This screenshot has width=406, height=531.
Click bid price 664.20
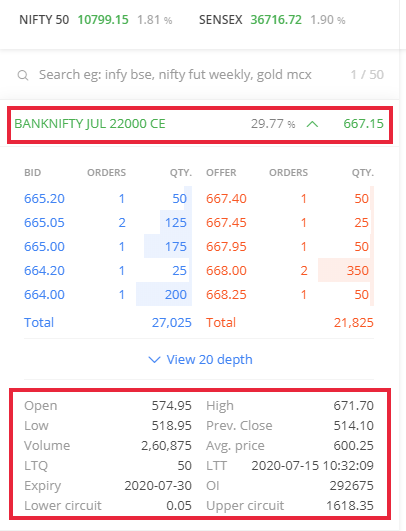(x=44, y=271)
